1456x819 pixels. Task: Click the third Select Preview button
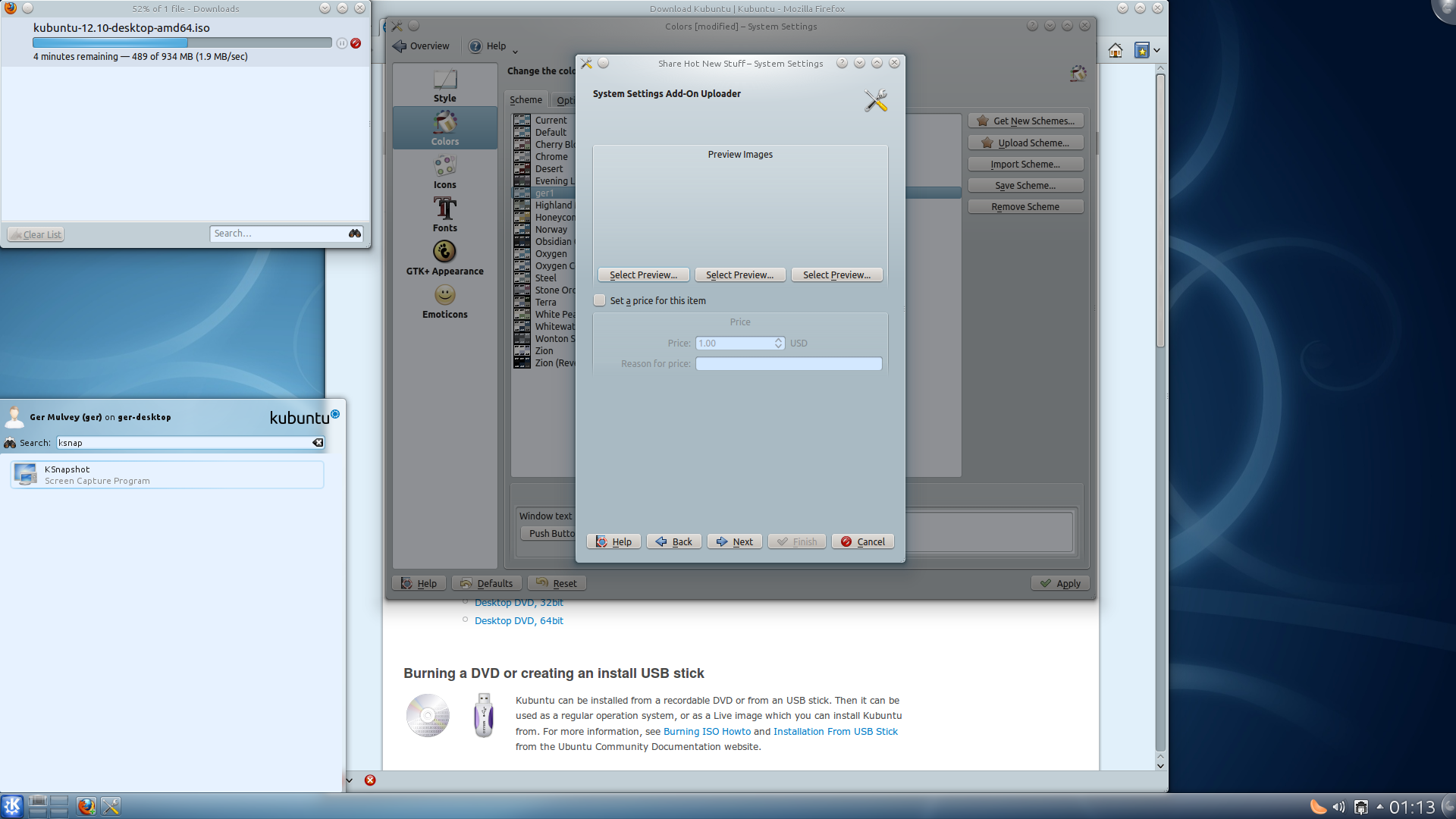click(x=836, y=275)
